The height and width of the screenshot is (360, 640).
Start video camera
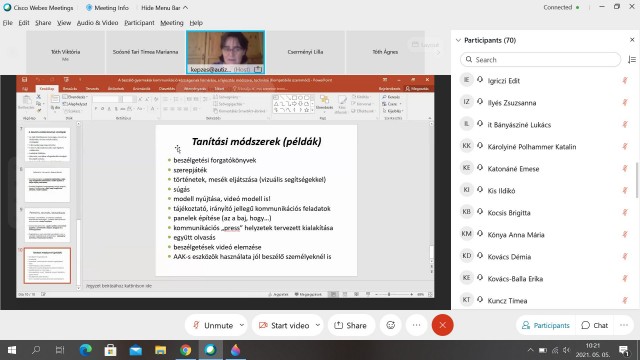[284, 325]
